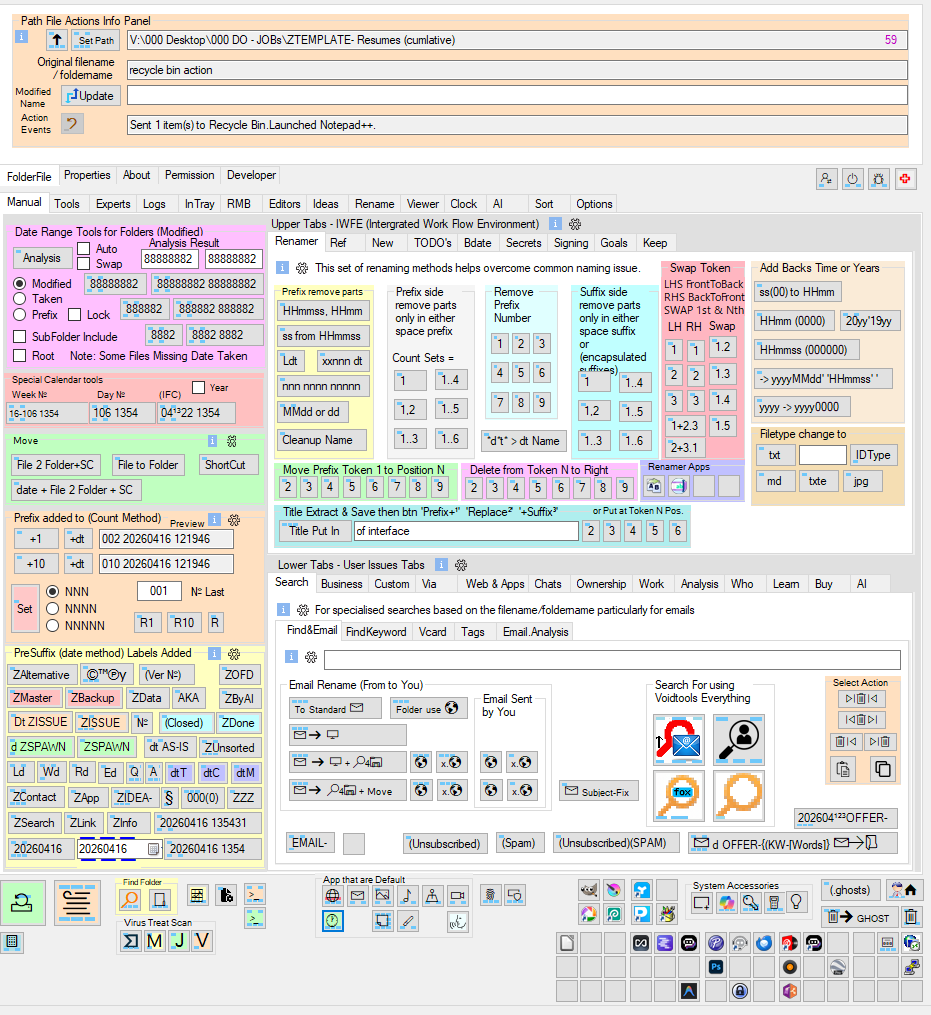Click the File 2 Folder+SC button

(x=55, y=465)
